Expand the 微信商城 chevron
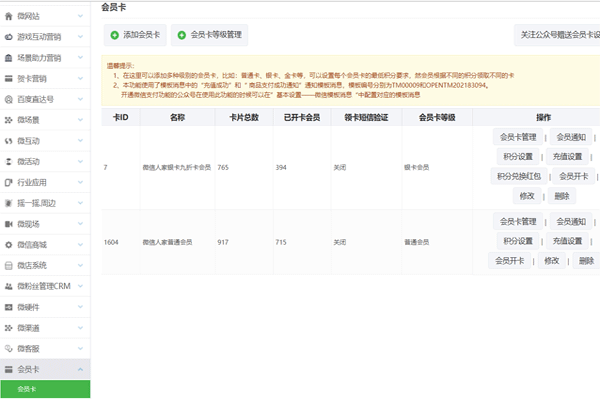 [80, 245]
